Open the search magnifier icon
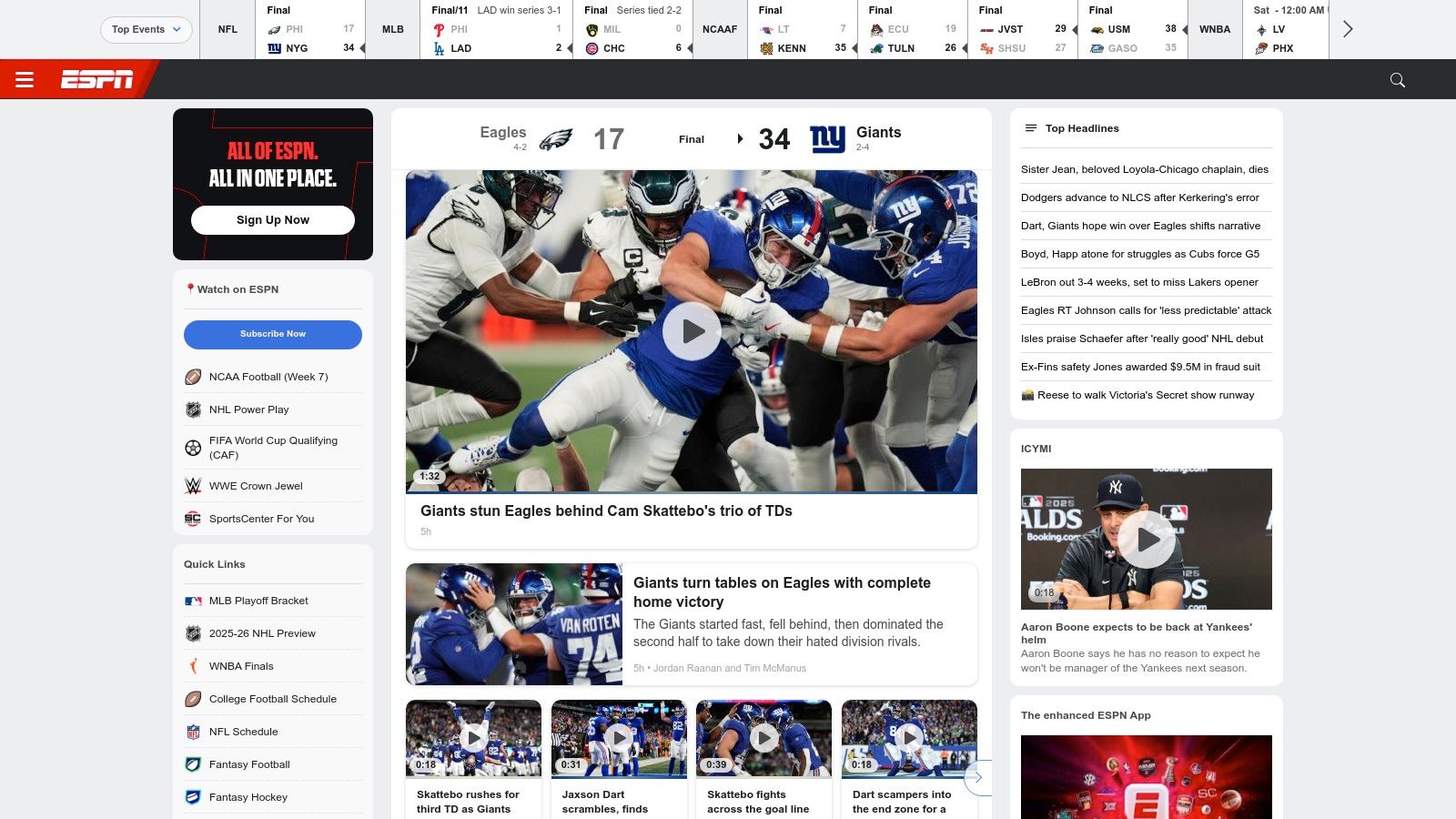This screenshot has width=1456, height=819. 1398,80
